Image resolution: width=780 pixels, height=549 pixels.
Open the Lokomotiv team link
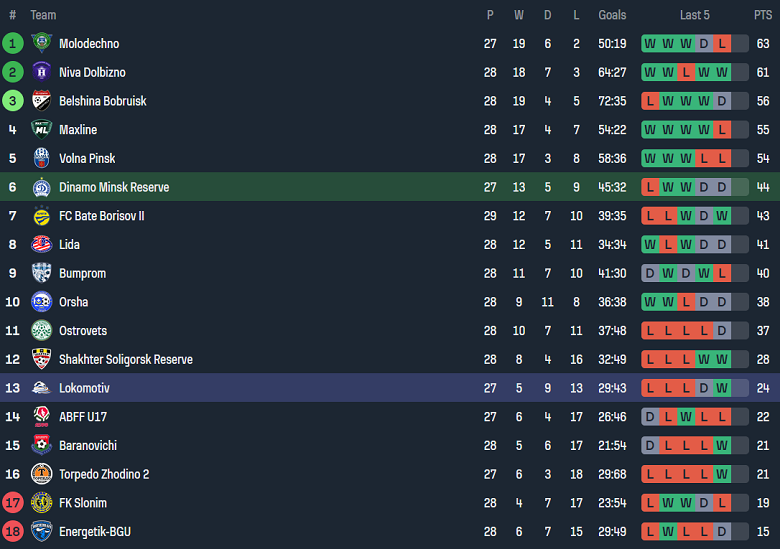click(84, 388)
